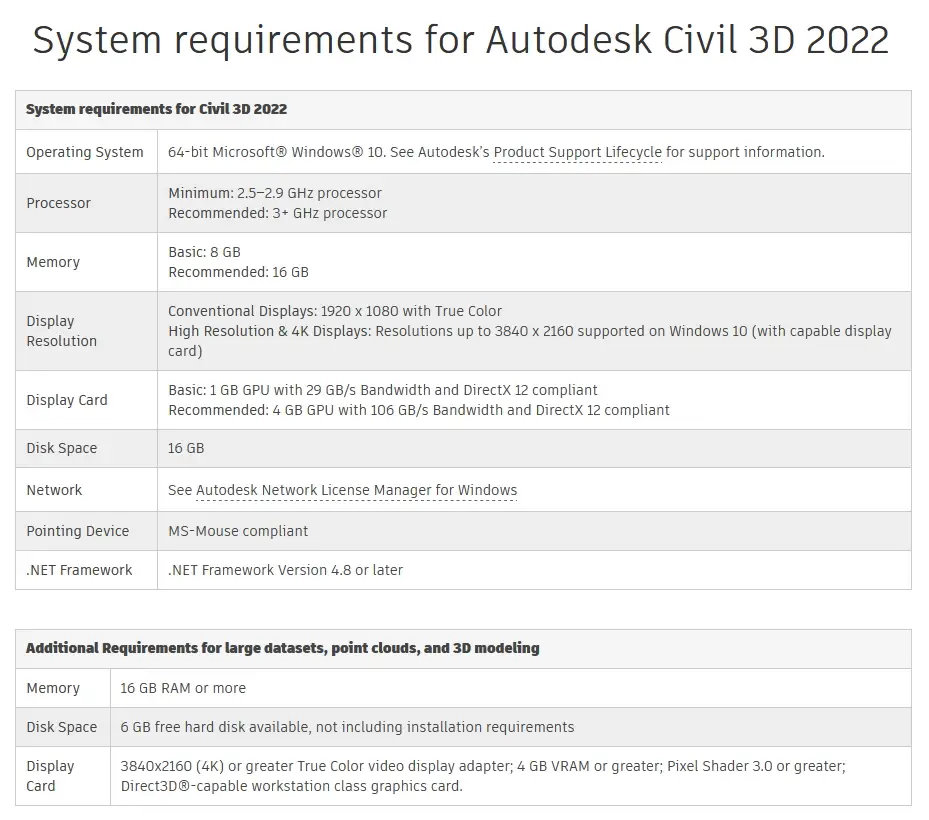
Task: Select the 'System requirements for Civil 3D 2022' table header
Action: point(156,109)
